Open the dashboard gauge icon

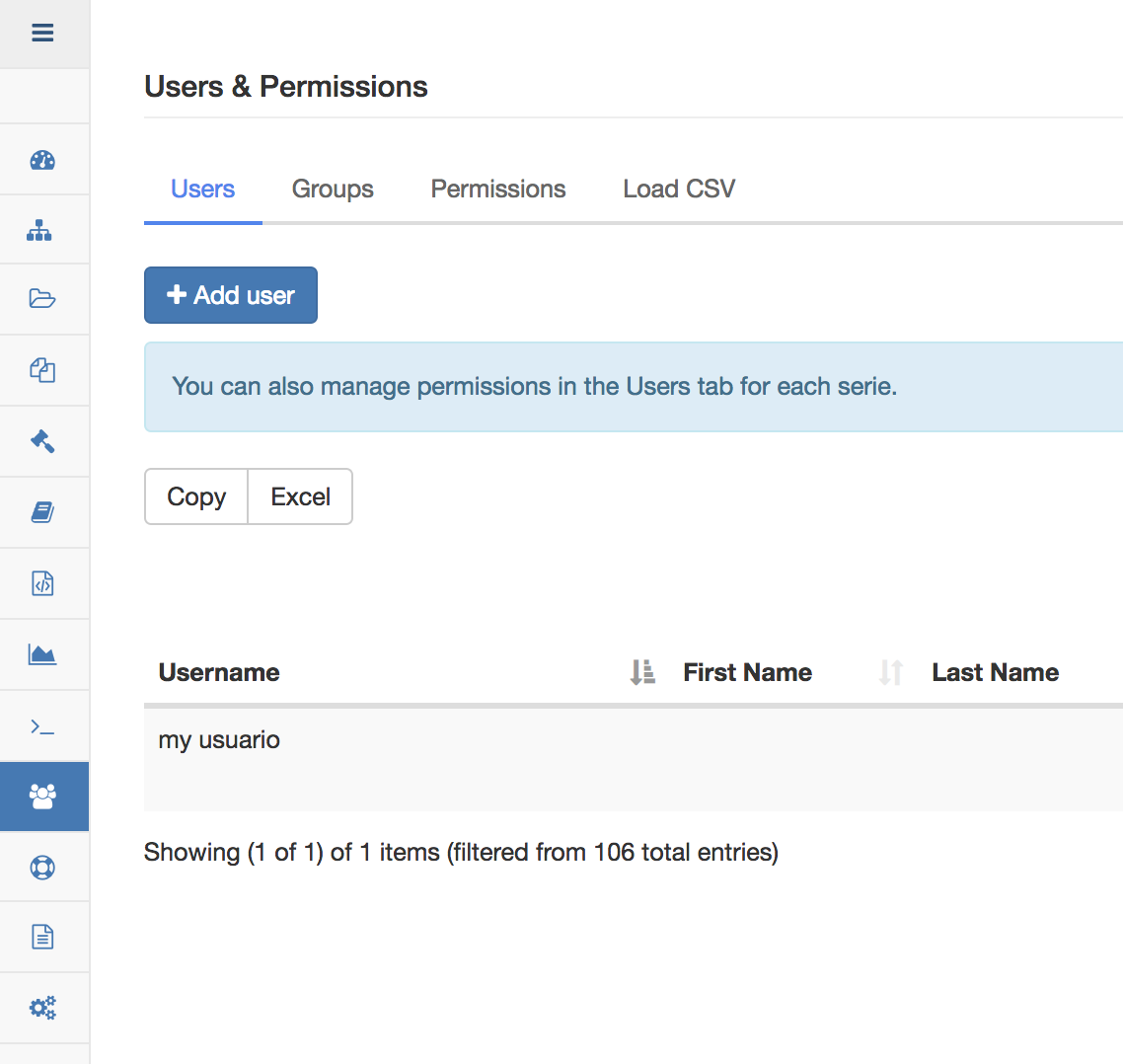coord(43,160)
